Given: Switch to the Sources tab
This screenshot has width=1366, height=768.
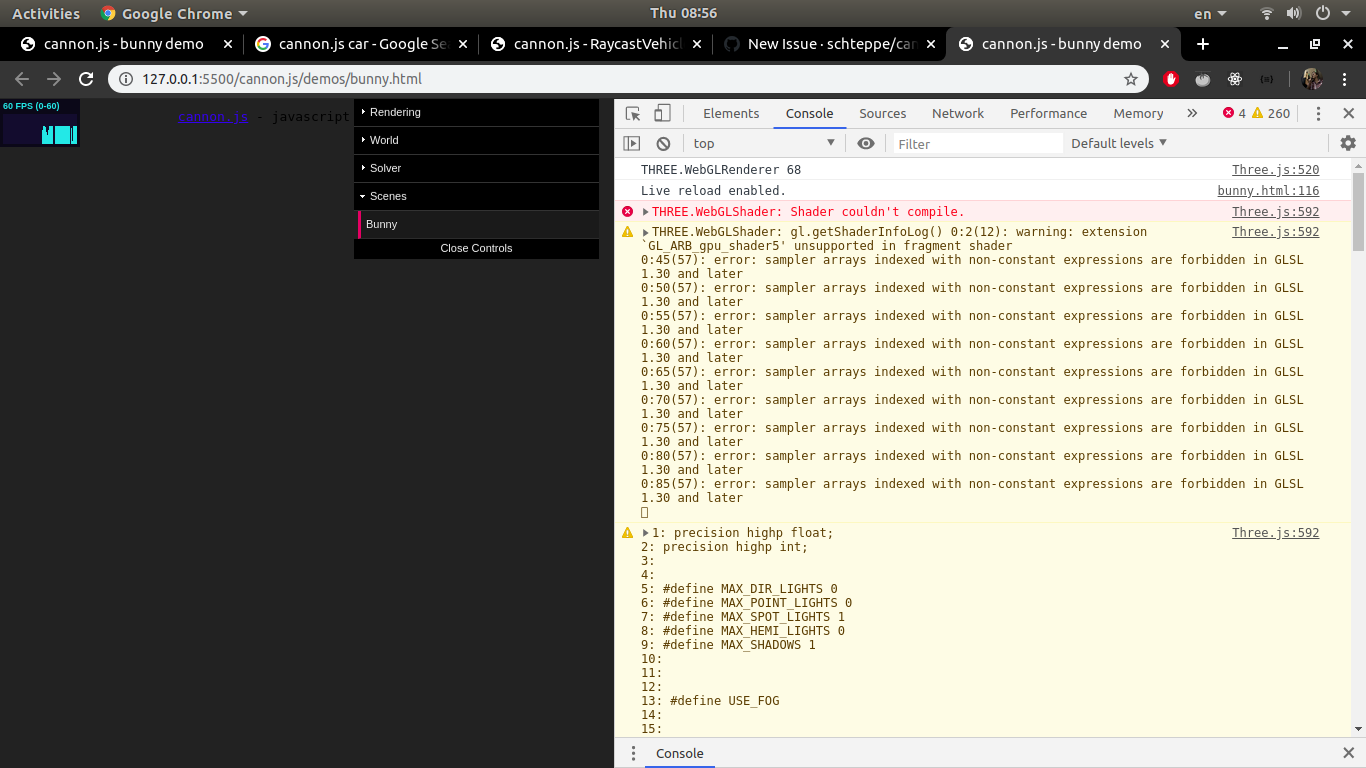Looking at the screenshot, I should pos(882,113).
